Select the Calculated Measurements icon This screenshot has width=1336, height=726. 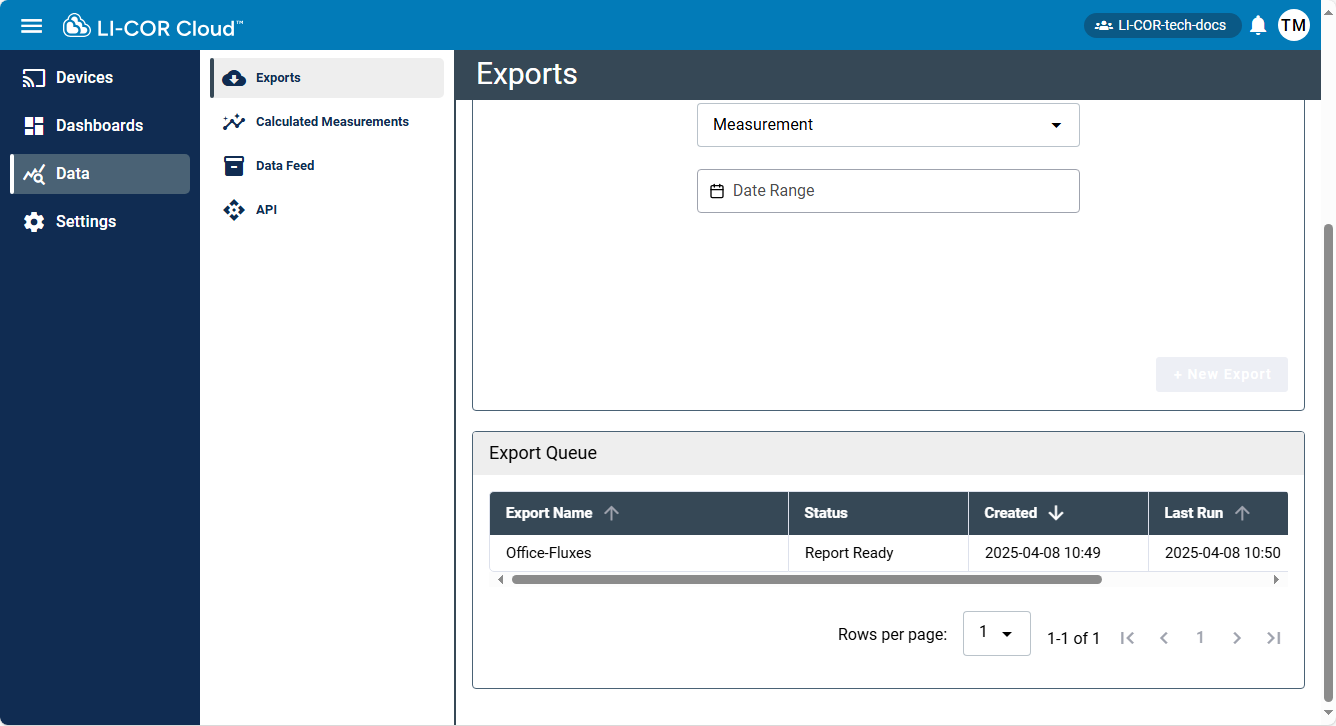[233, 121]
